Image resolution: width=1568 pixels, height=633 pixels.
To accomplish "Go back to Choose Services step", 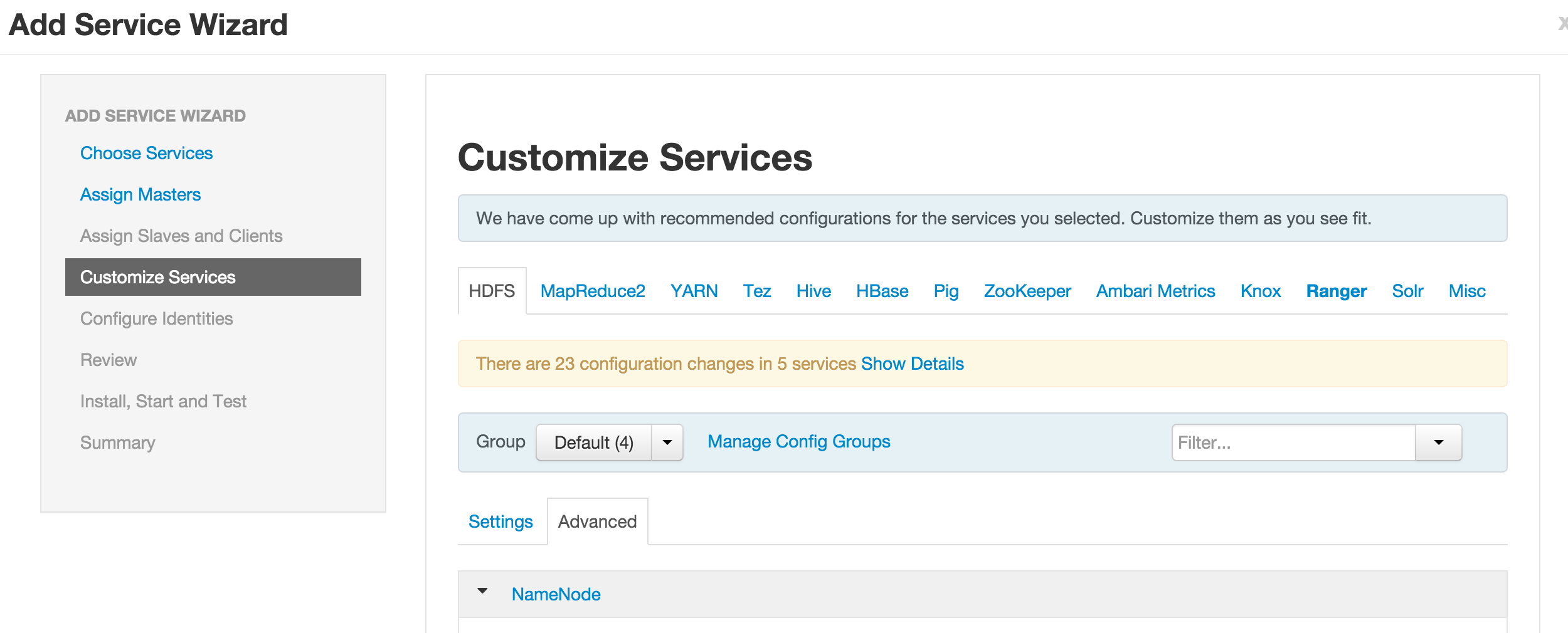I will coord(146,154).
